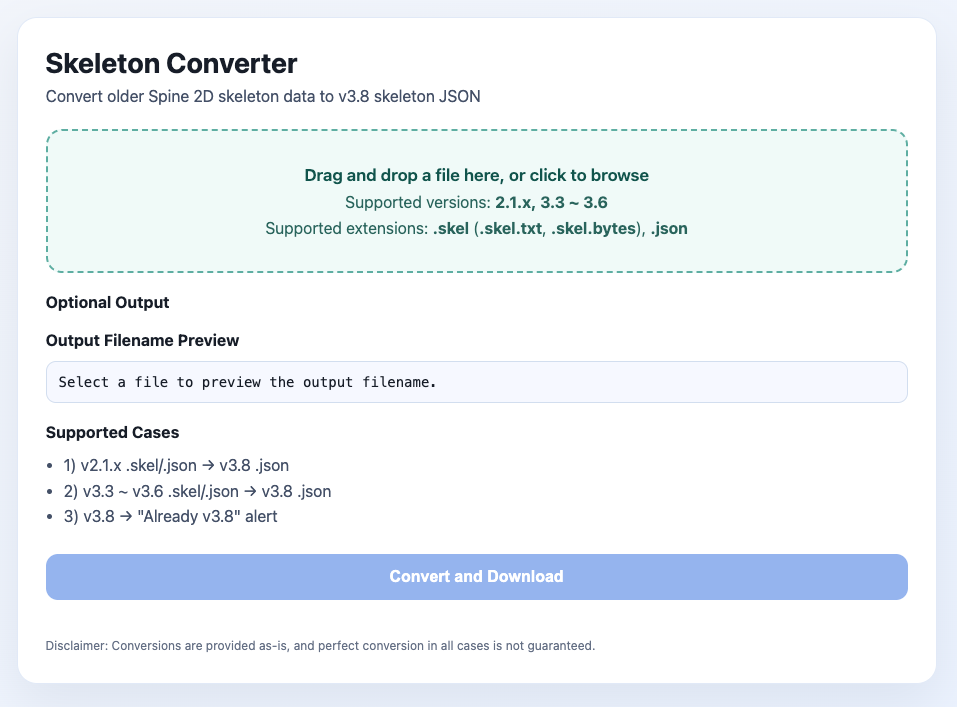Click the "Select a file to preview" placeholder text
Image resolution: width=957 pixels, height=707 pixels.
(247, 382)
